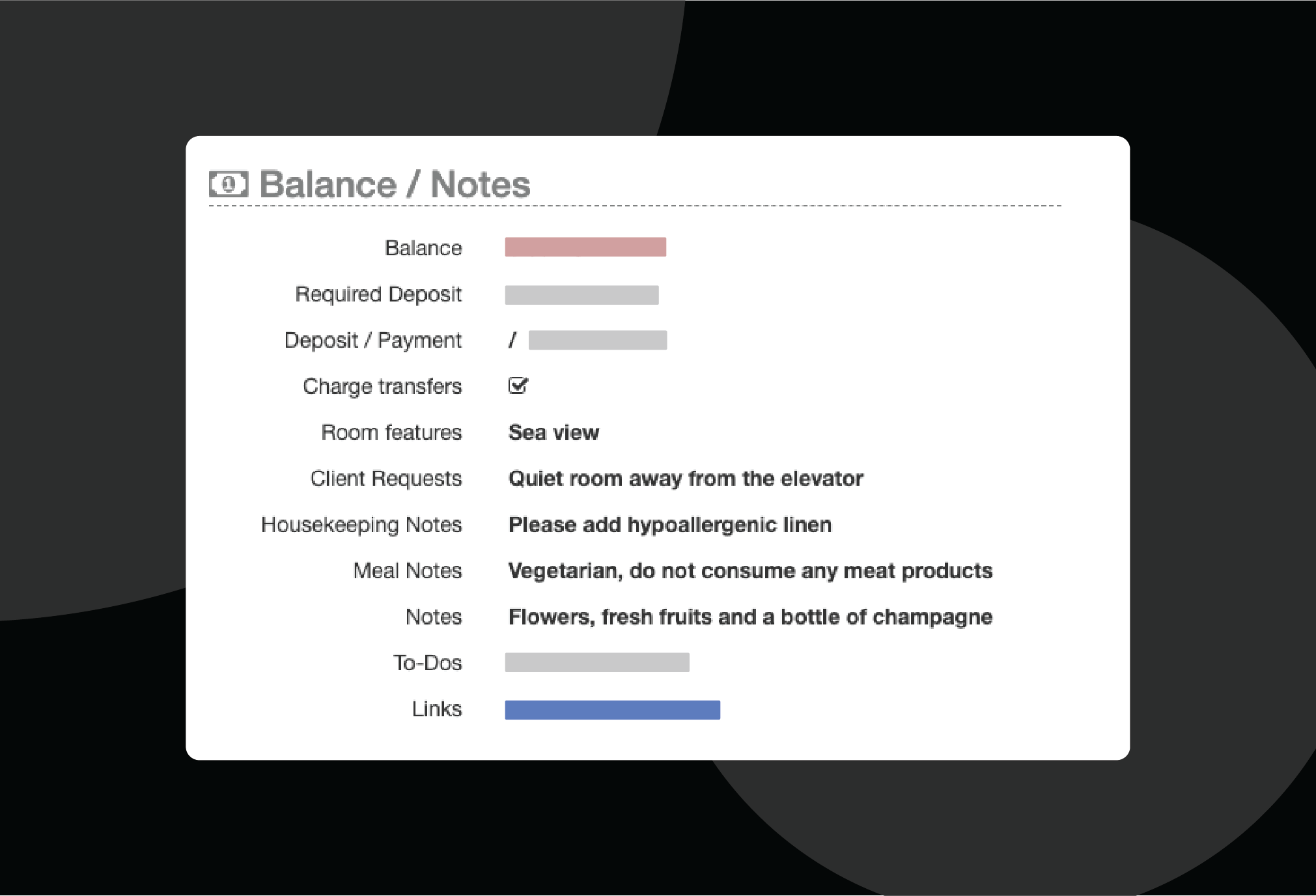Viewport: 1316px width, 896px height.
Task: Click the Housekeeping Notes label
Action: pyautogui.click(x=361, y=525)
